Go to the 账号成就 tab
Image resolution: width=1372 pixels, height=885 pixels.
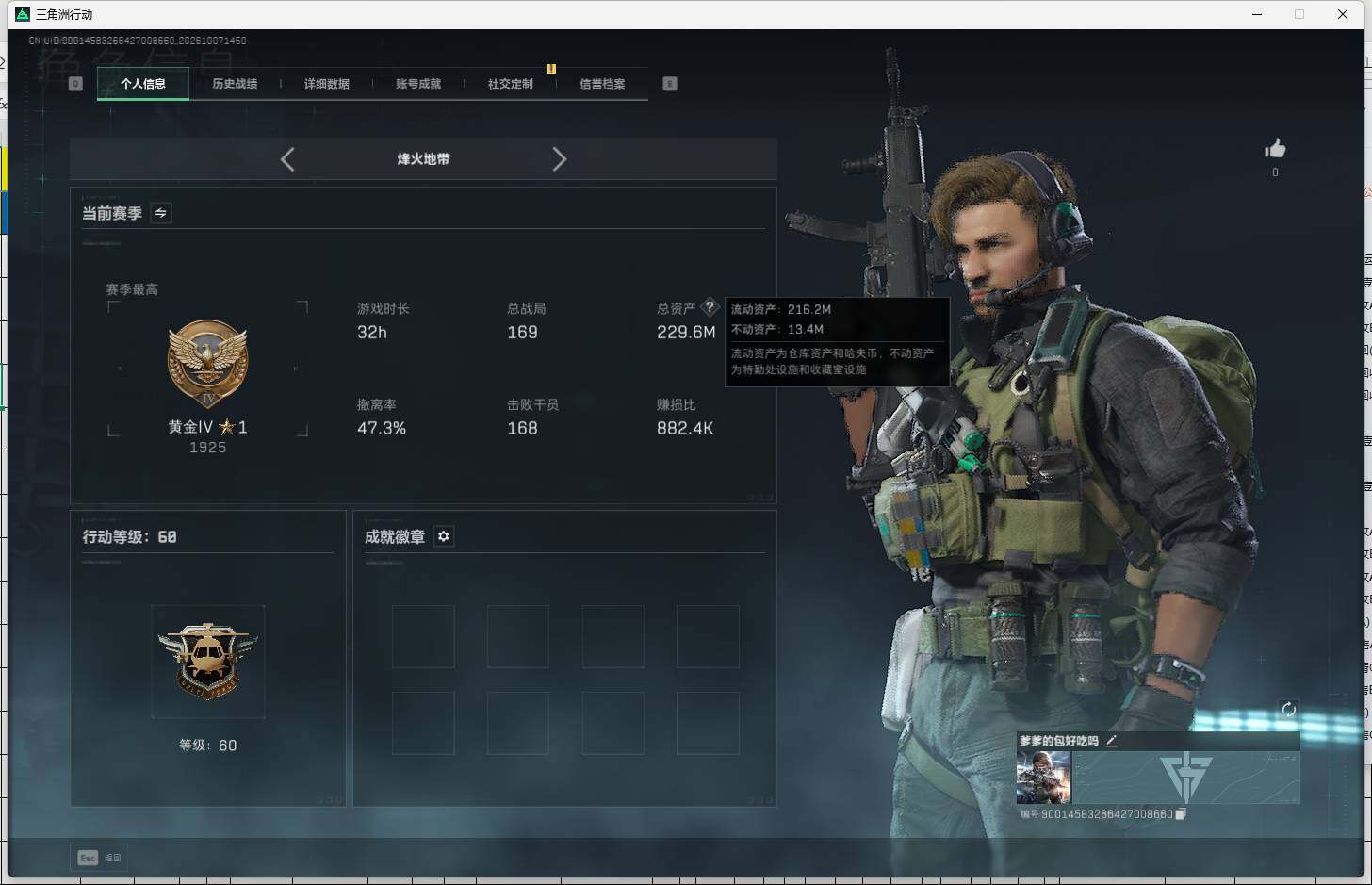(x=418, y=84)
